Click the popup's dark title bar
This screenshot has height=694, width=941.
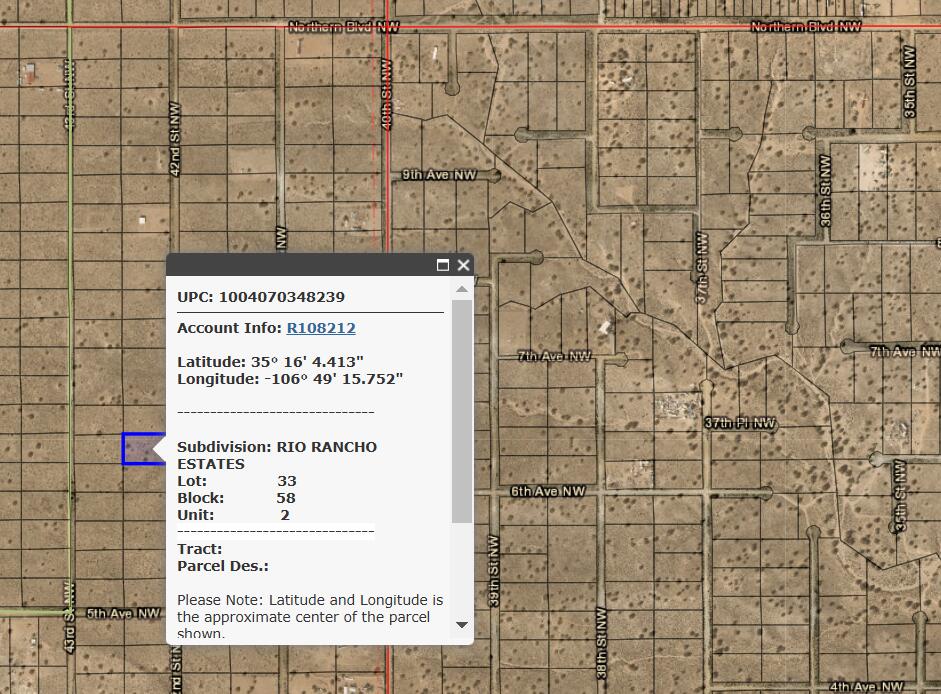pyautogui.click(x=300, y=265)
